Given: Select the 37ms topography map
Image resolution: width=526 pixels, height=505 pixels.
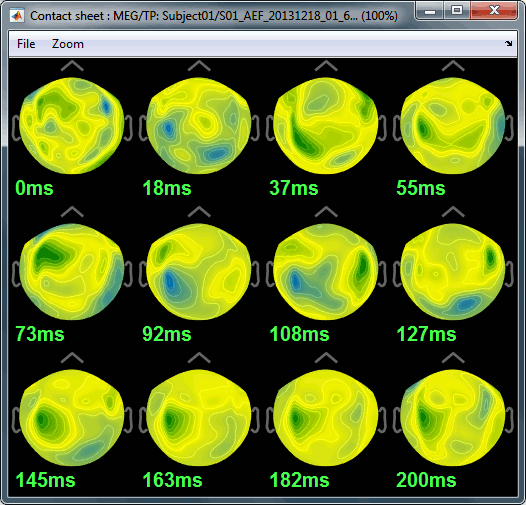Looking at the screenshot, I should pos(326,126).
